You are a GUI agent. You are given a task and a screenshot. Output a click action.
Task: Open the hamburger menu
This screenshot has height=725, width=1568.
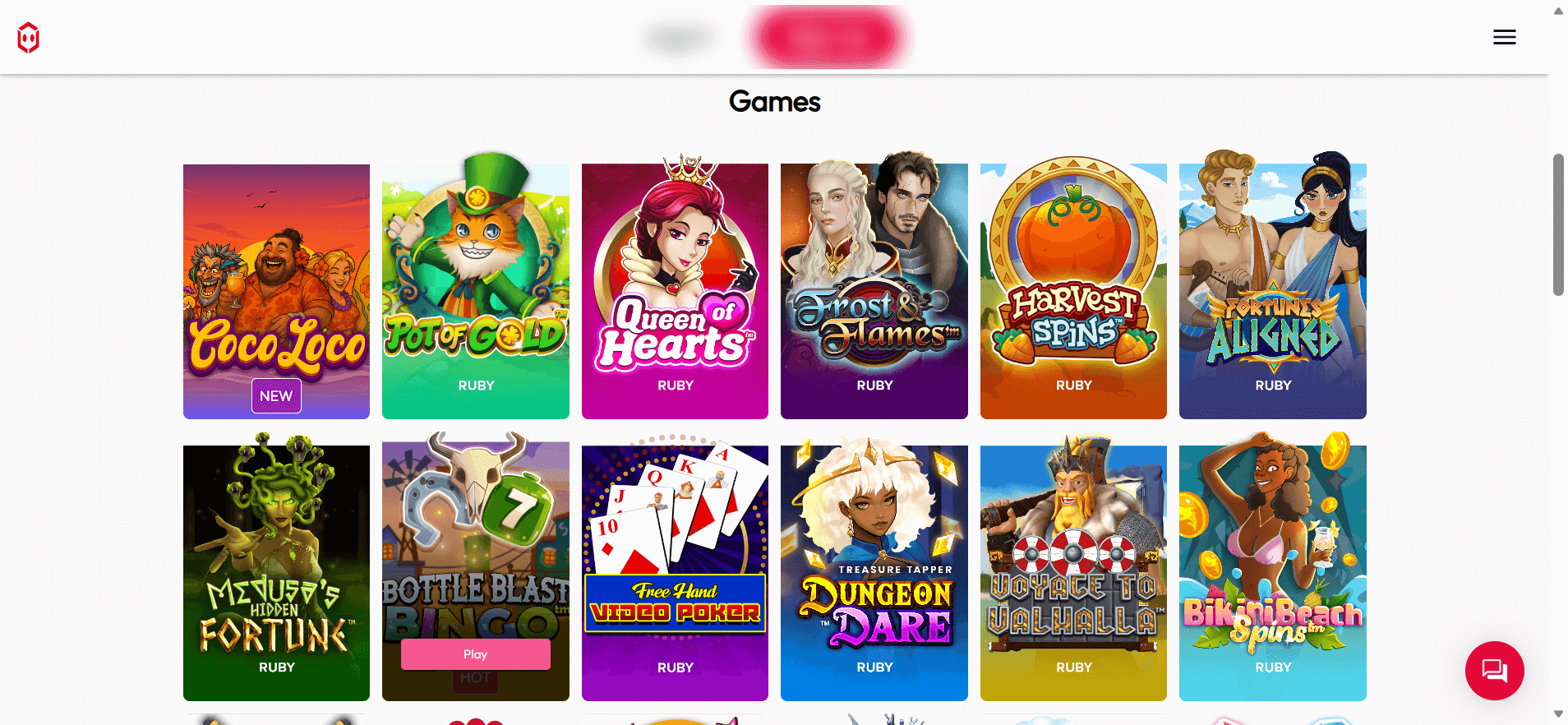[1505, 37]
